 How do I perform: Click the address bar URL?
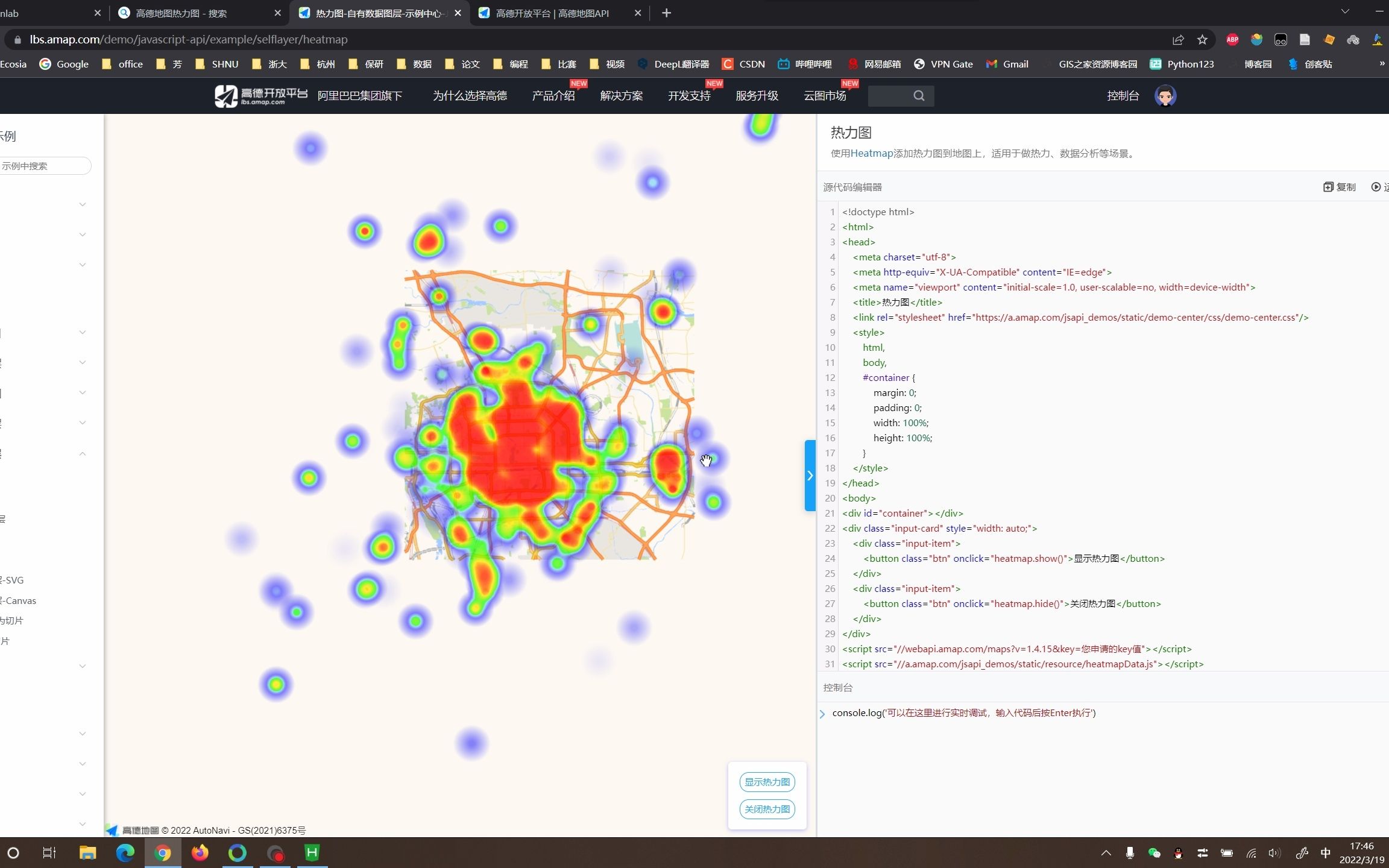[x=189, y=40]
